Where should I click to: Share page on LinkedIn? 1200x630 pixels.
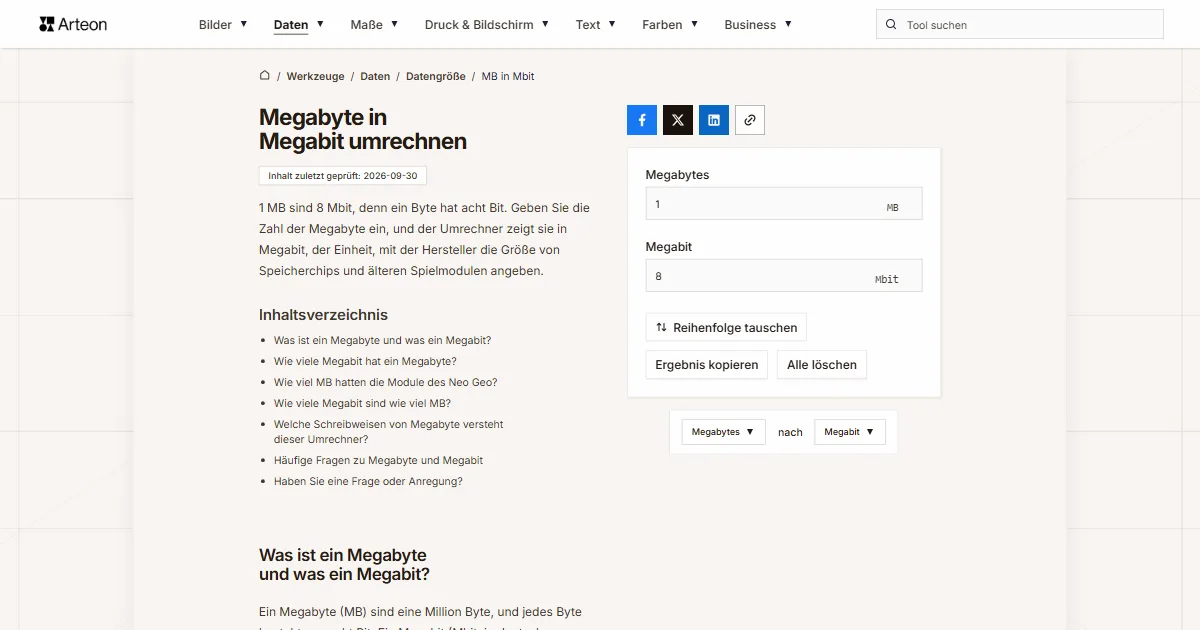[x=714, y=120]
